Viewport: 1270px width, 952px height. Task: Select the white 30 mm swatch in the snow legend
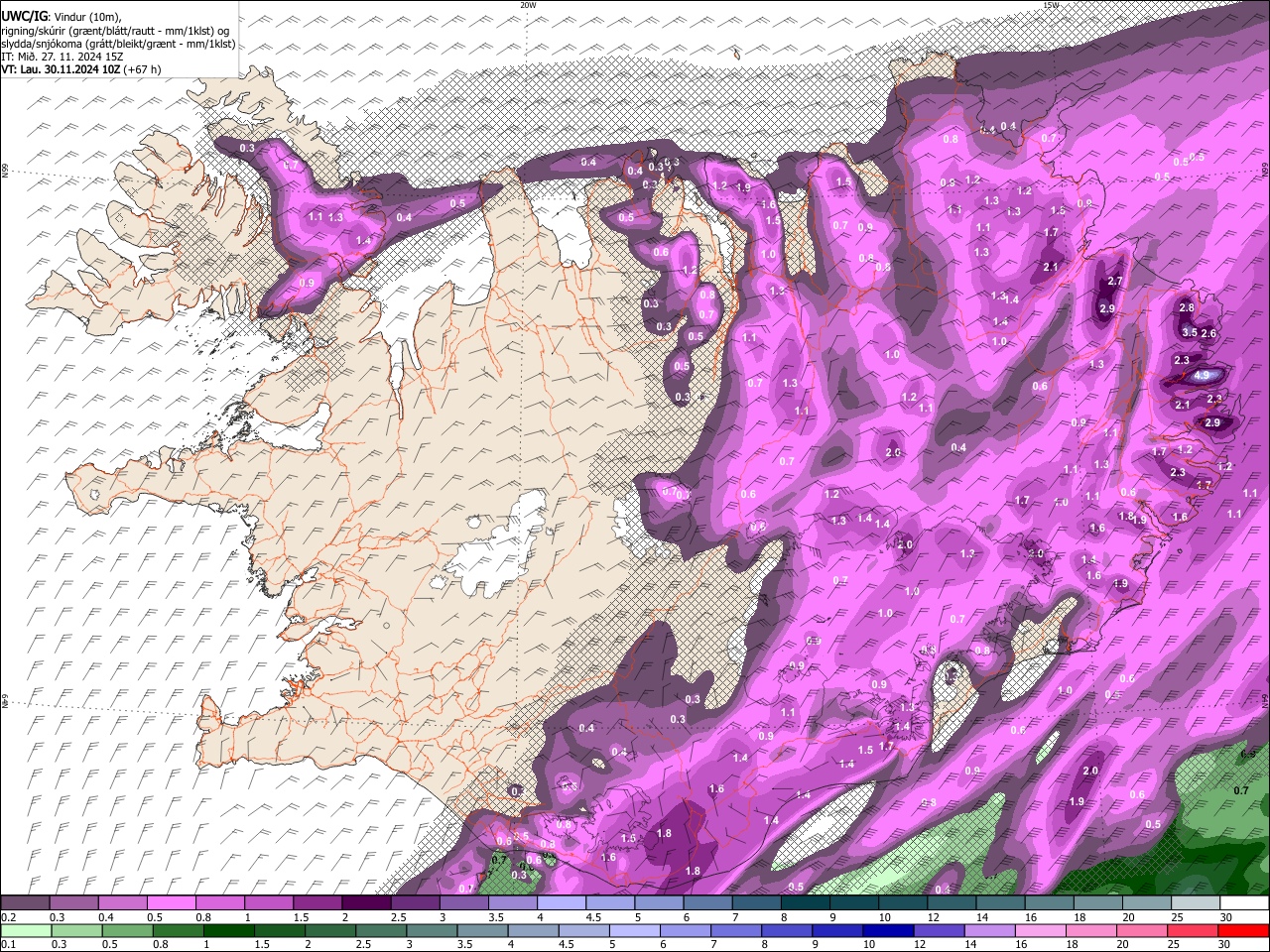pos(1244,903)
